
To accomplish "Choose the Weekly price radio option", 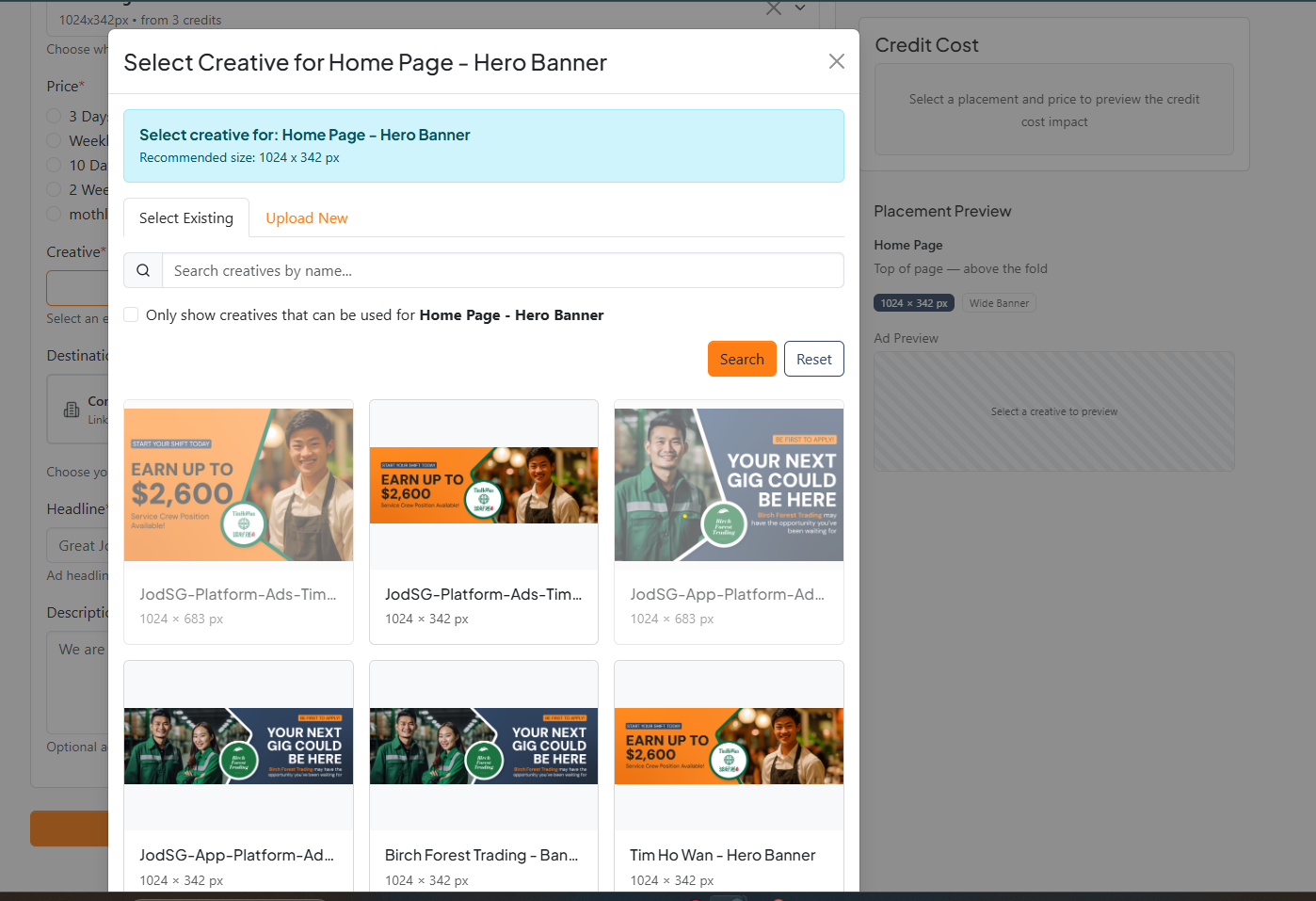I will (54, 141).
